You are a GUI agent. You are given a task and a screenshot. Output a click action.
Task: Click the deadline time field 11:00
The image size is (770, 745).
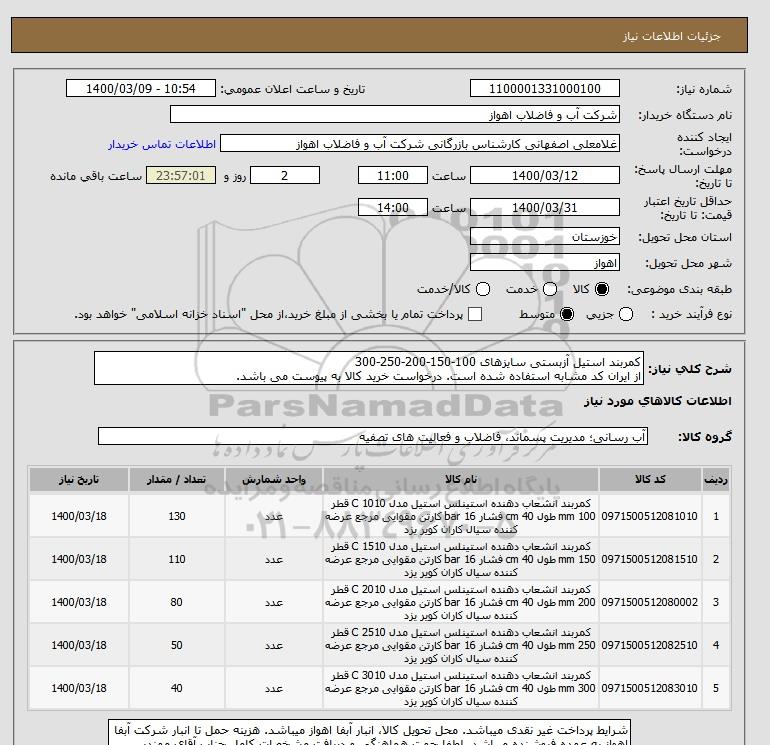393,175
